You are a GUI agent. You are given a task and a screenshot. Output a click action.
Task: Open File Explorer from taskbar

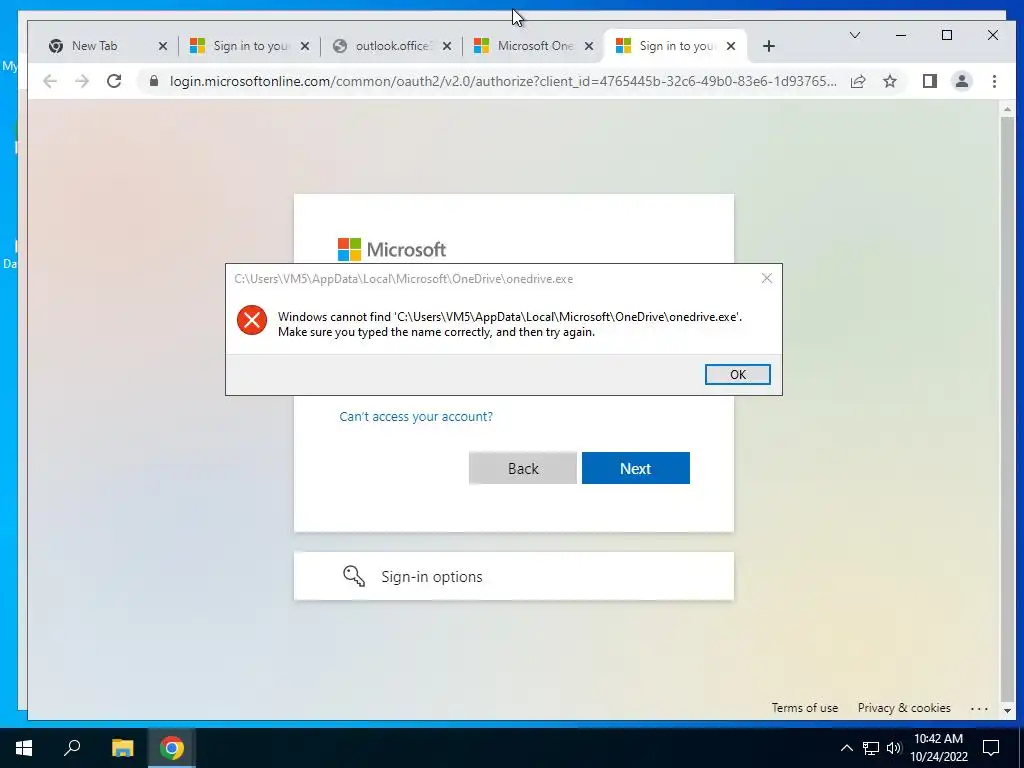point(122,748)
